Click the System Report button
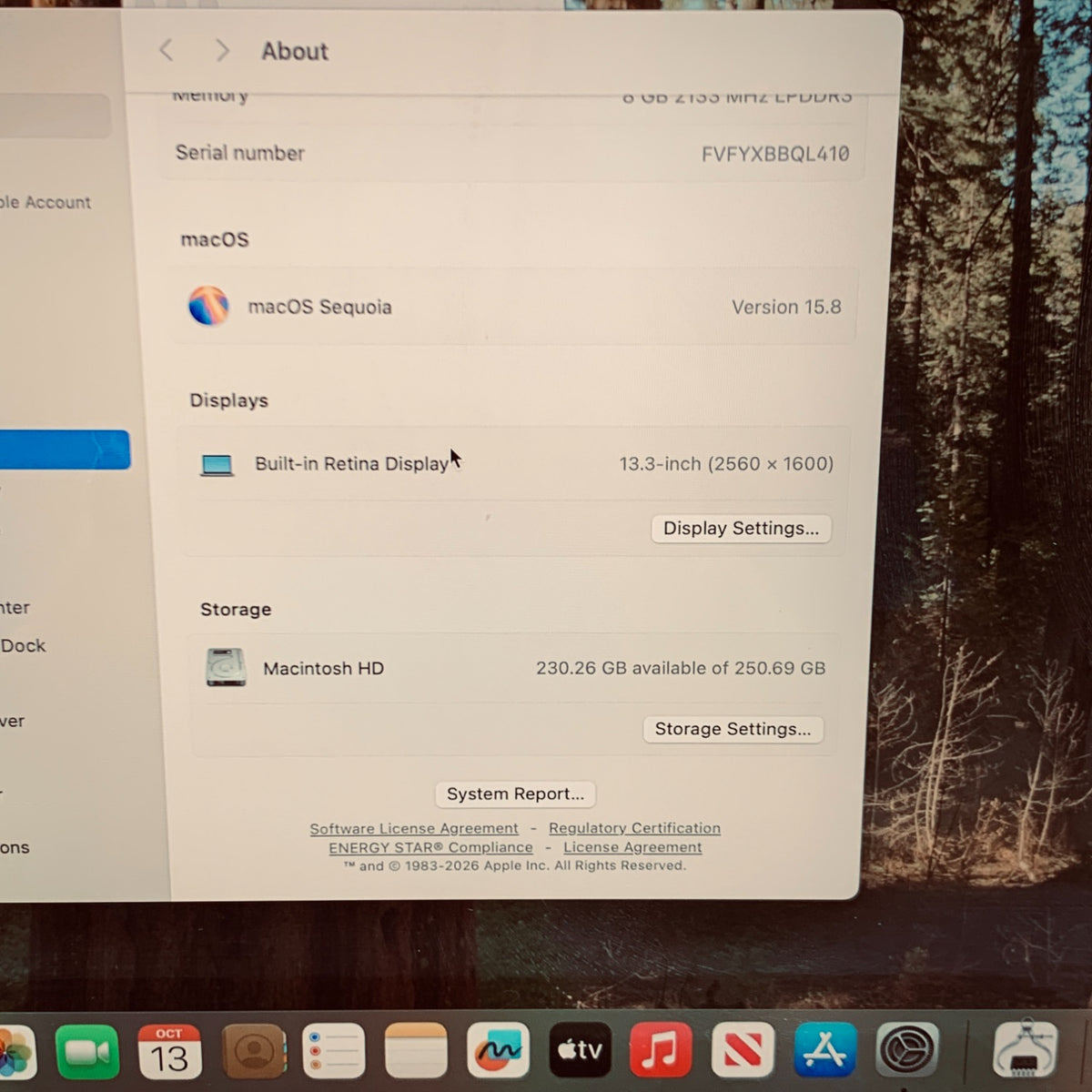Viewport: 1092px width, 1092px height. tap(515, 794)
